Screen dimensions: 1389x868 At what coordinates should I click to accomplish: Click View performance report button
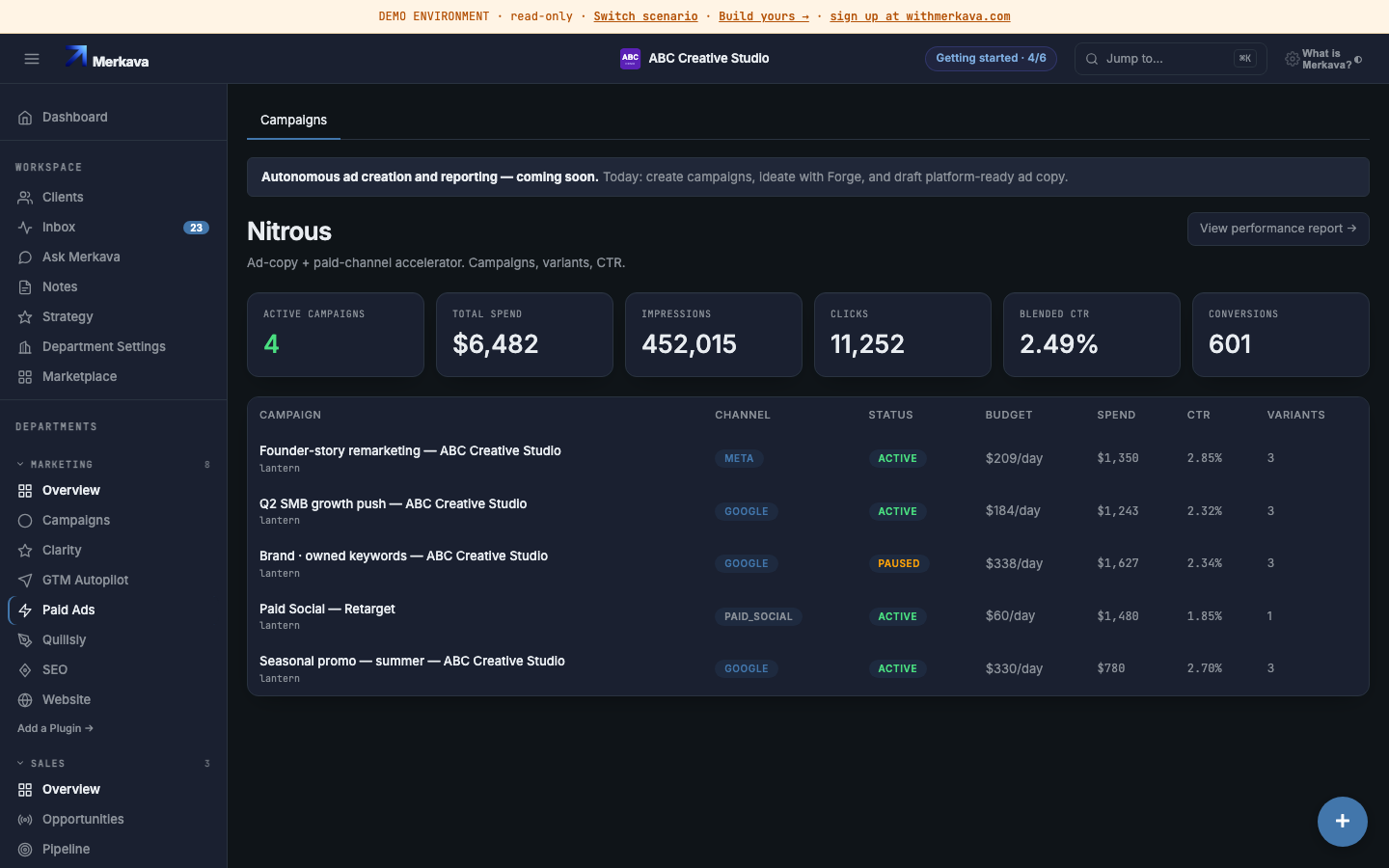click(1278, 229)
